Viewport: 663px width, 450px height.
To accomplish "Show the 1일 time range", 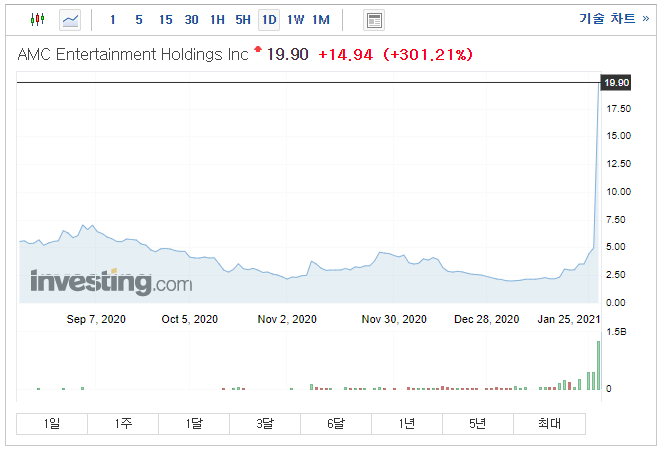I will pyautogui.click(x=52, y=423).
